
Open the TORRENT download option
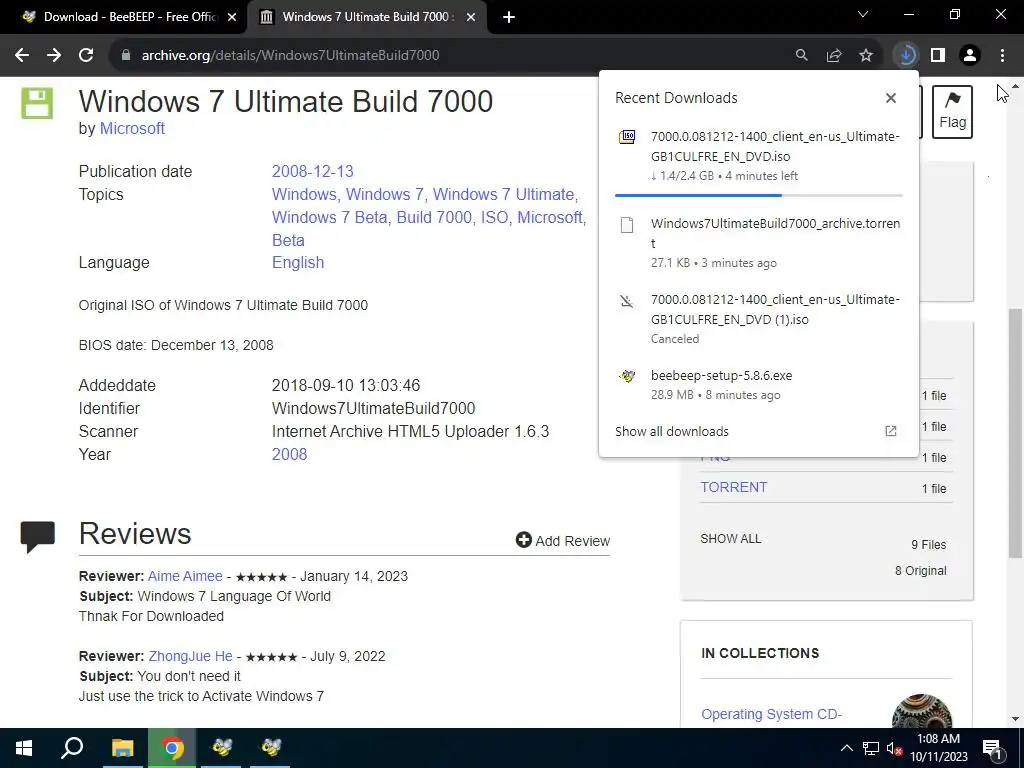coord(733,487)
